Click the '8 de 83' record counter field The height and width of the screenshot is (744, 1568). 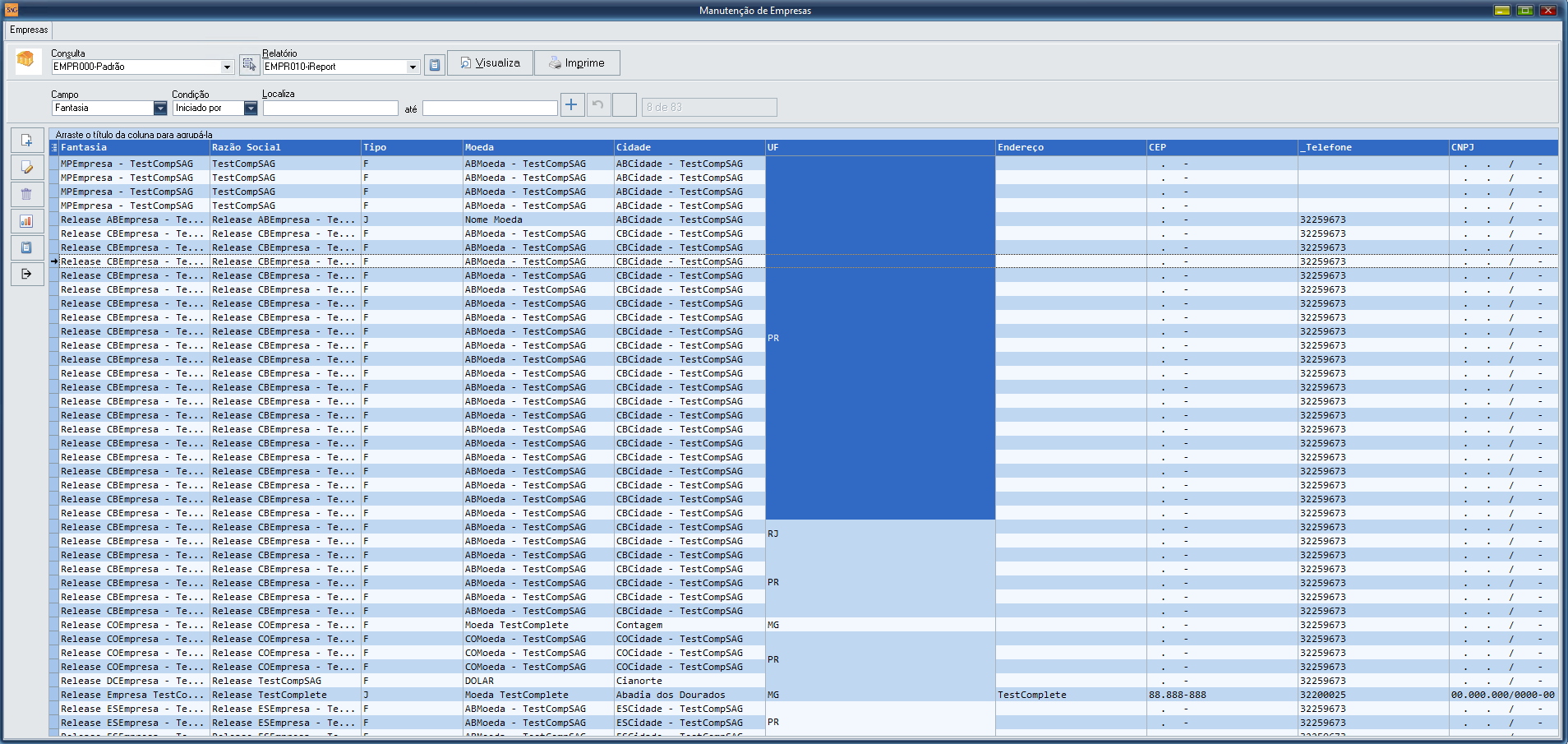pos(709,107)
